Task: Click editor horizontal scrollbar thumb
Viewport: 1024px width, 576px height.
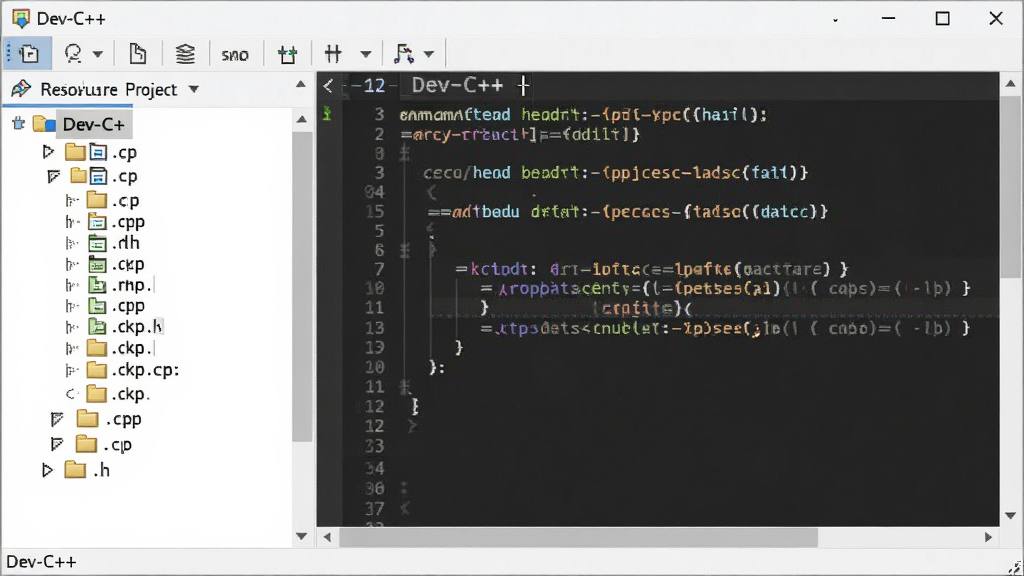Action: click(578, 537)
